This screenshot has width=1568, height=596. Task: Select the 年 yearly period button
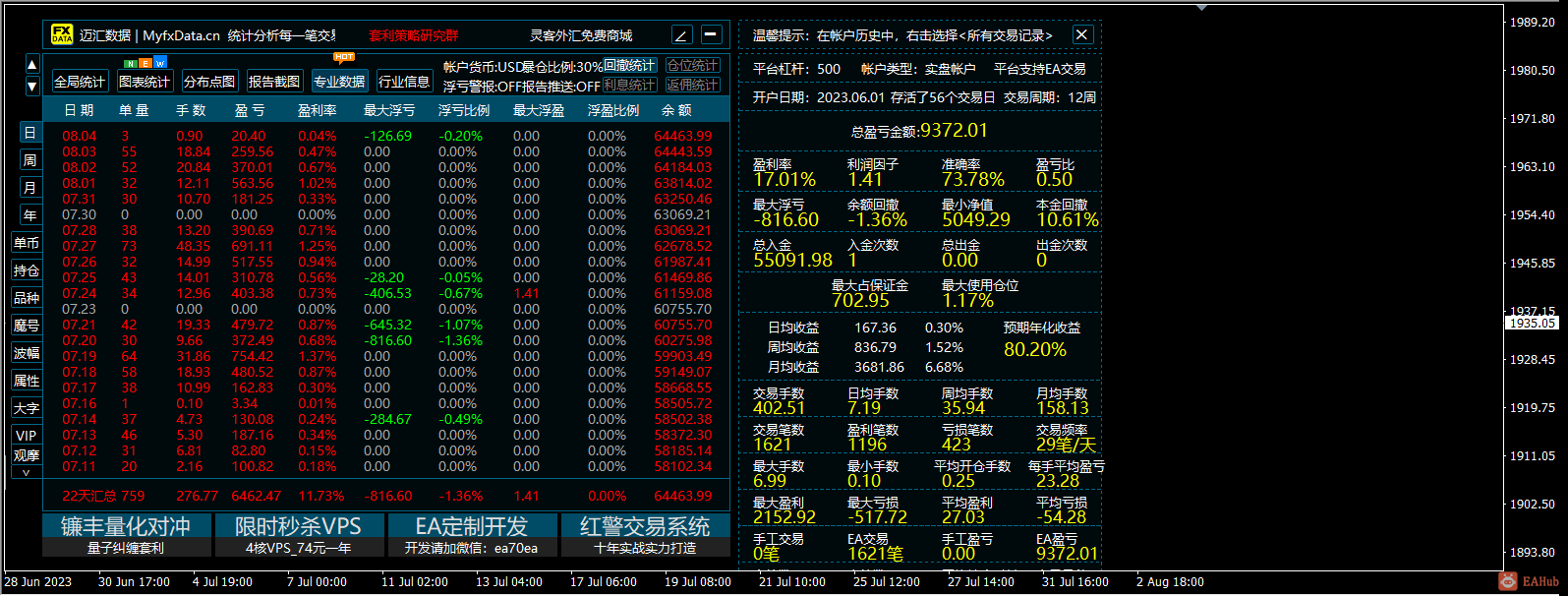[29, 215]
